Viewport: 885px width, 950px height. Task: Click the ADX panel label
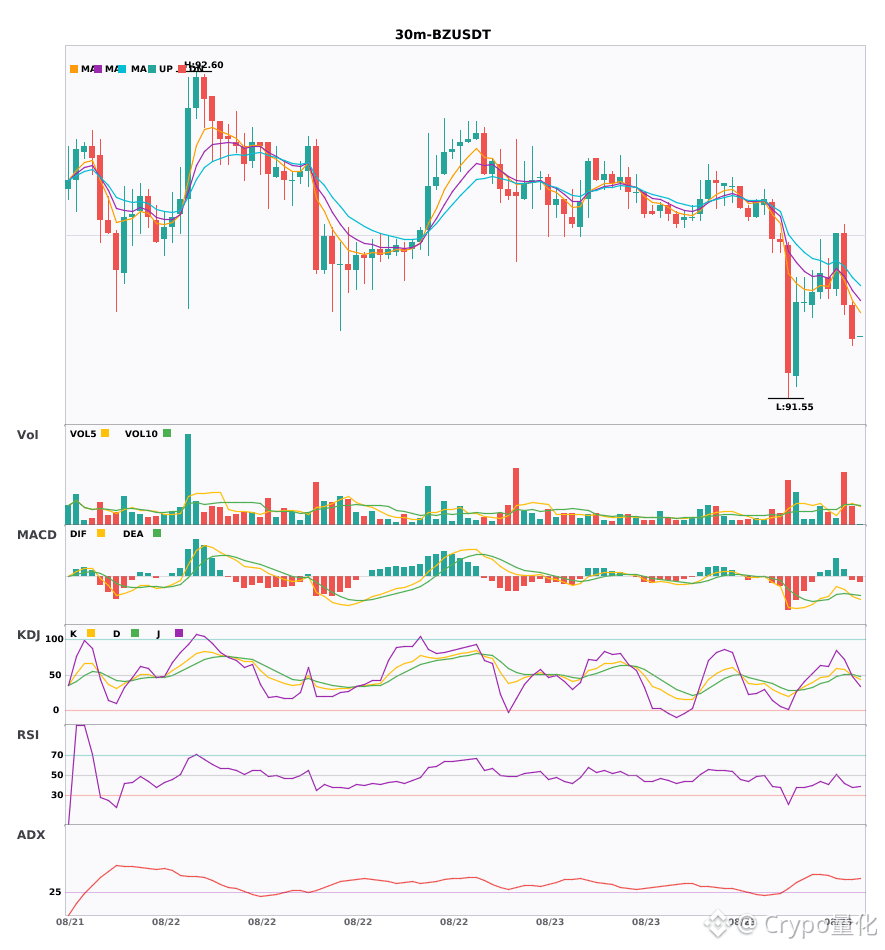coord(31,835)
